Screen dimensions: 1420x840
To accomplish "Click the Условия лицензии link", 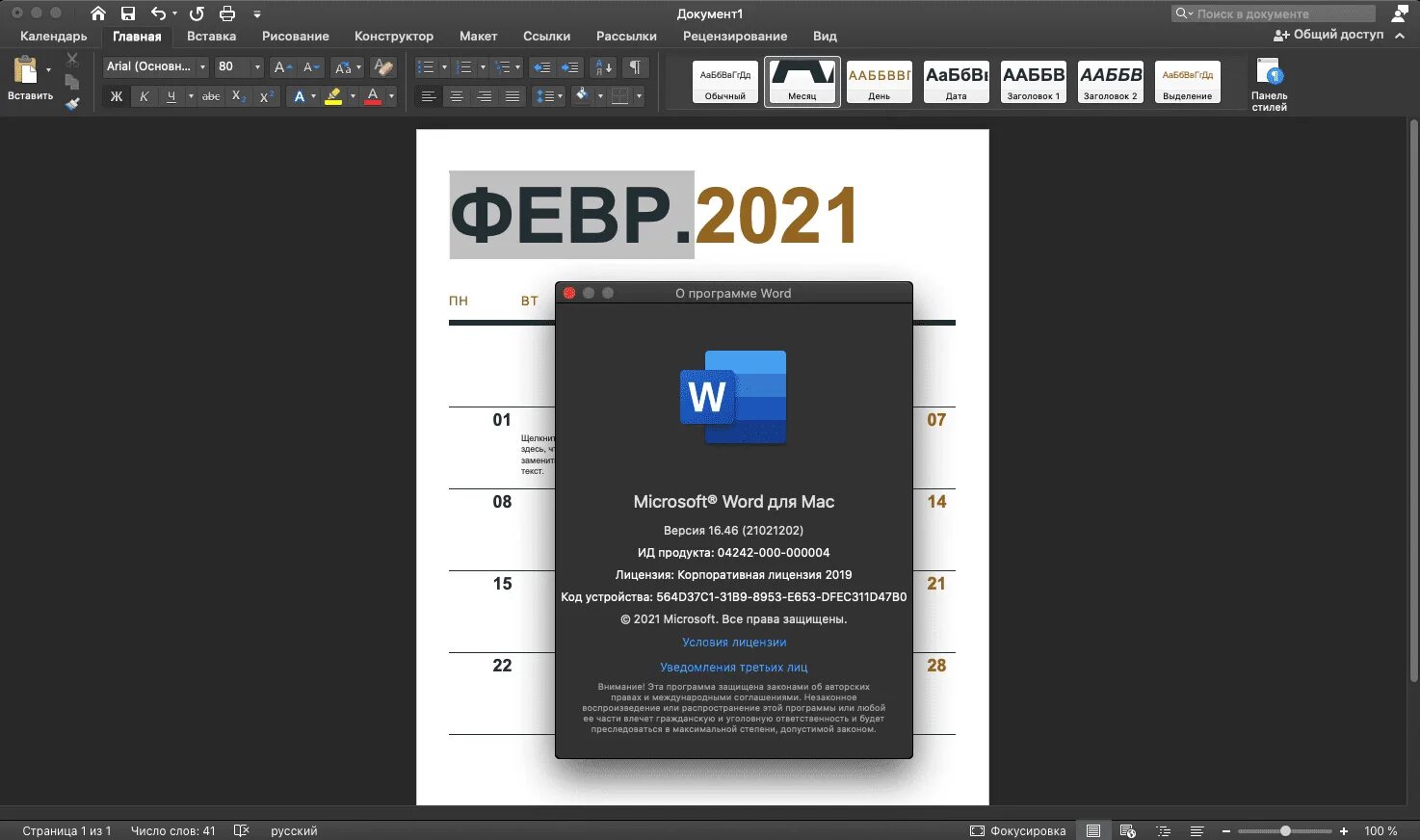I will tap(734, 643).
